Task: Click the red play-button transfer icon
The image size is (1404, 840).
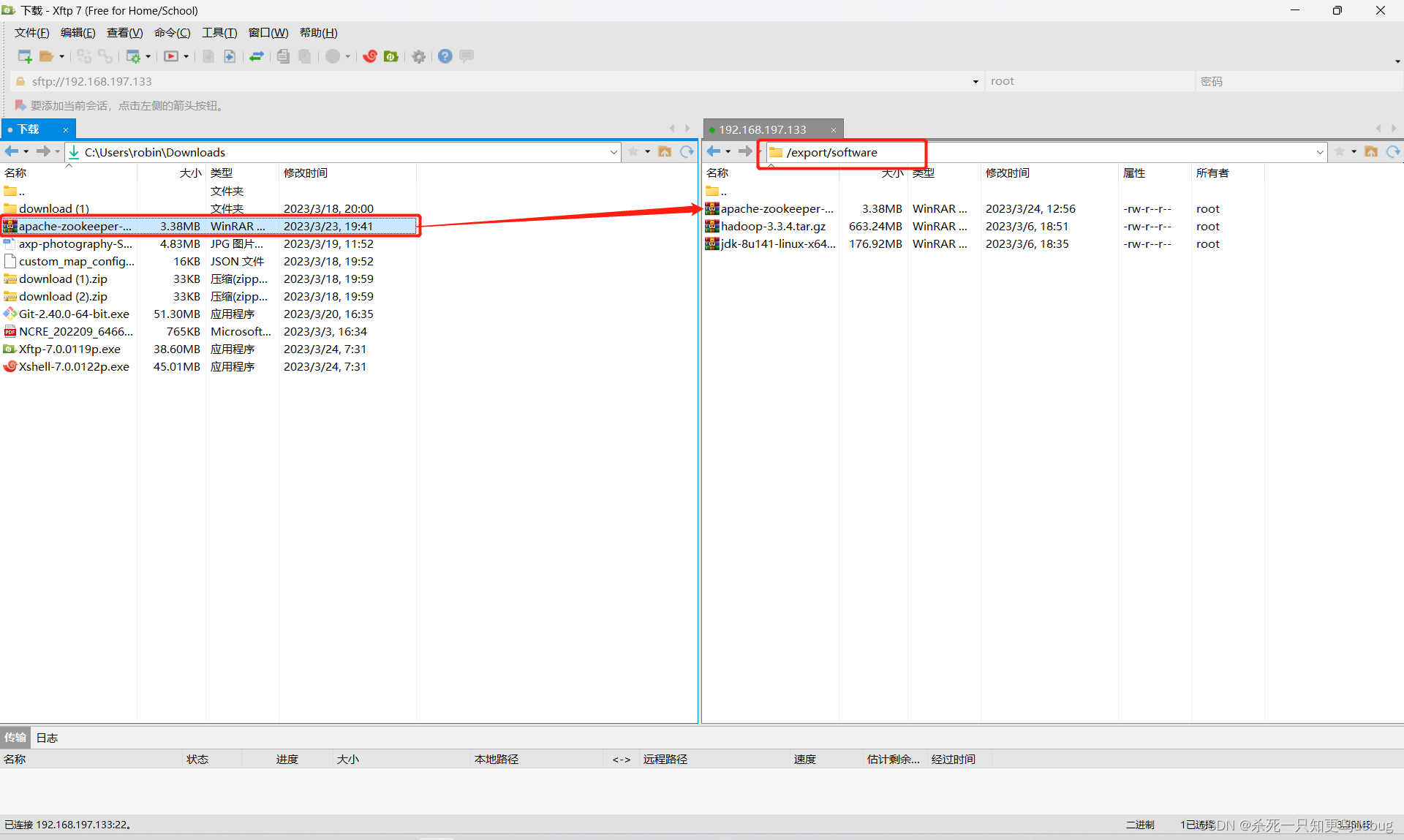Action: 171,56
